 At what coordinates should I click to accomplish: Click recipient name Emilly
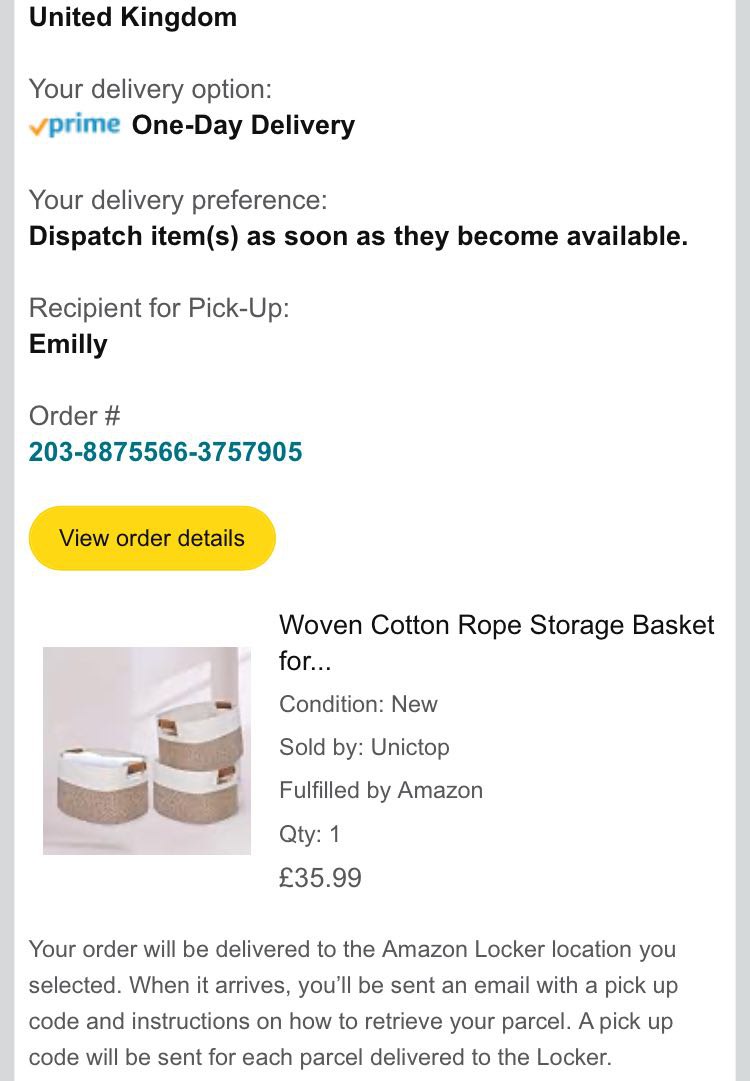tap(68, 344)
